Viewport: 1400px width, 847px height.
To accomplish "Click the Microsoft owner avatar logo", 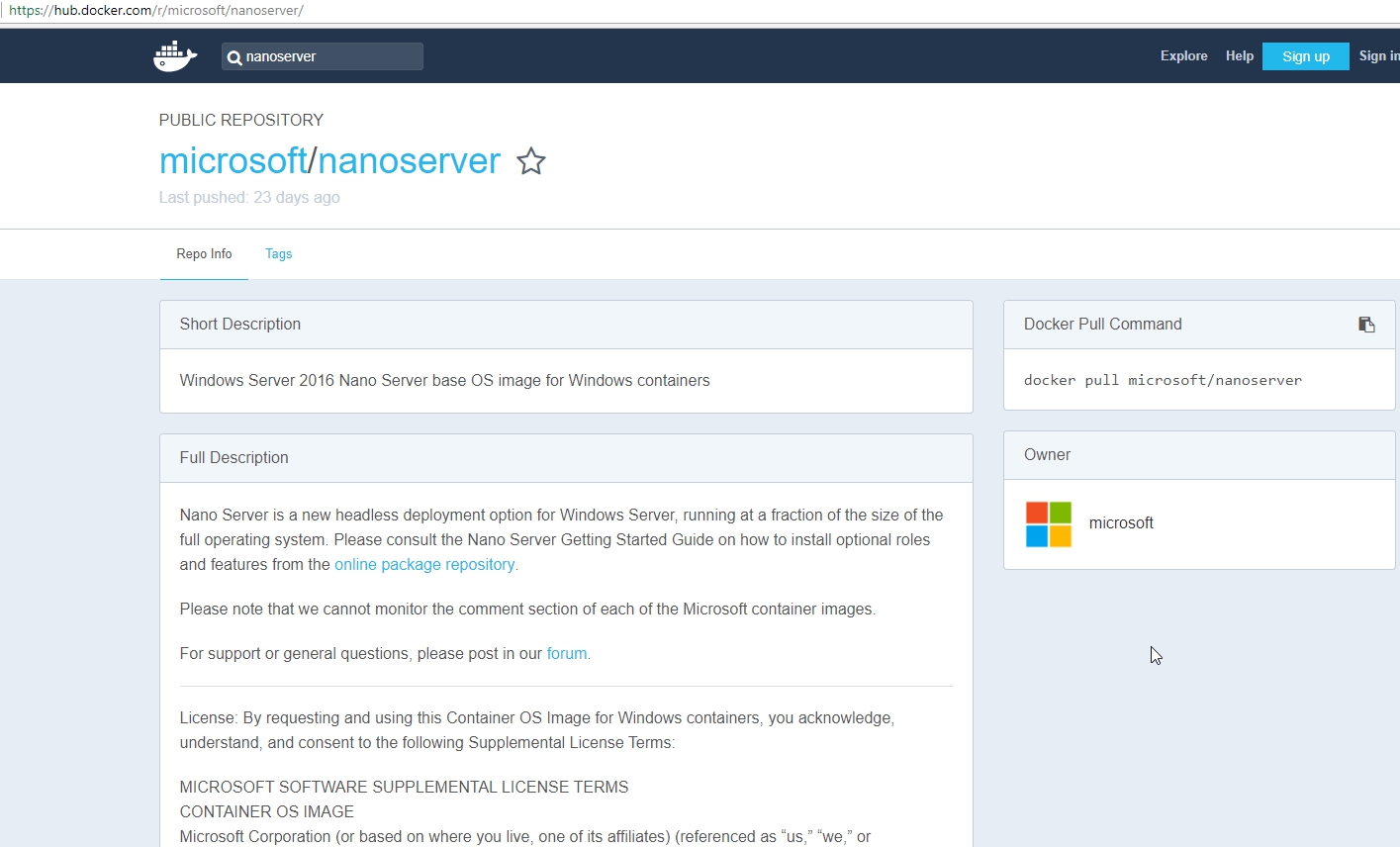I will tap(1047, 522).
